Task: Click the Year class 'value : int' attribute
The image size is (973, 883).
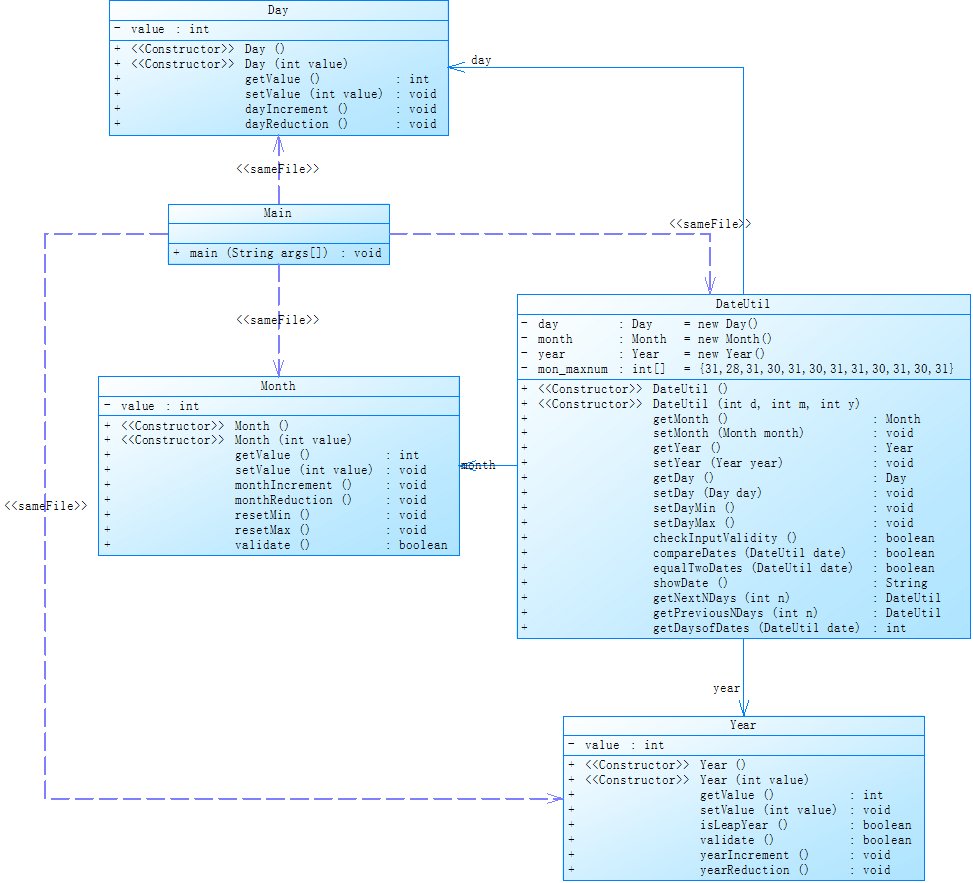Action: coord(616,745)
